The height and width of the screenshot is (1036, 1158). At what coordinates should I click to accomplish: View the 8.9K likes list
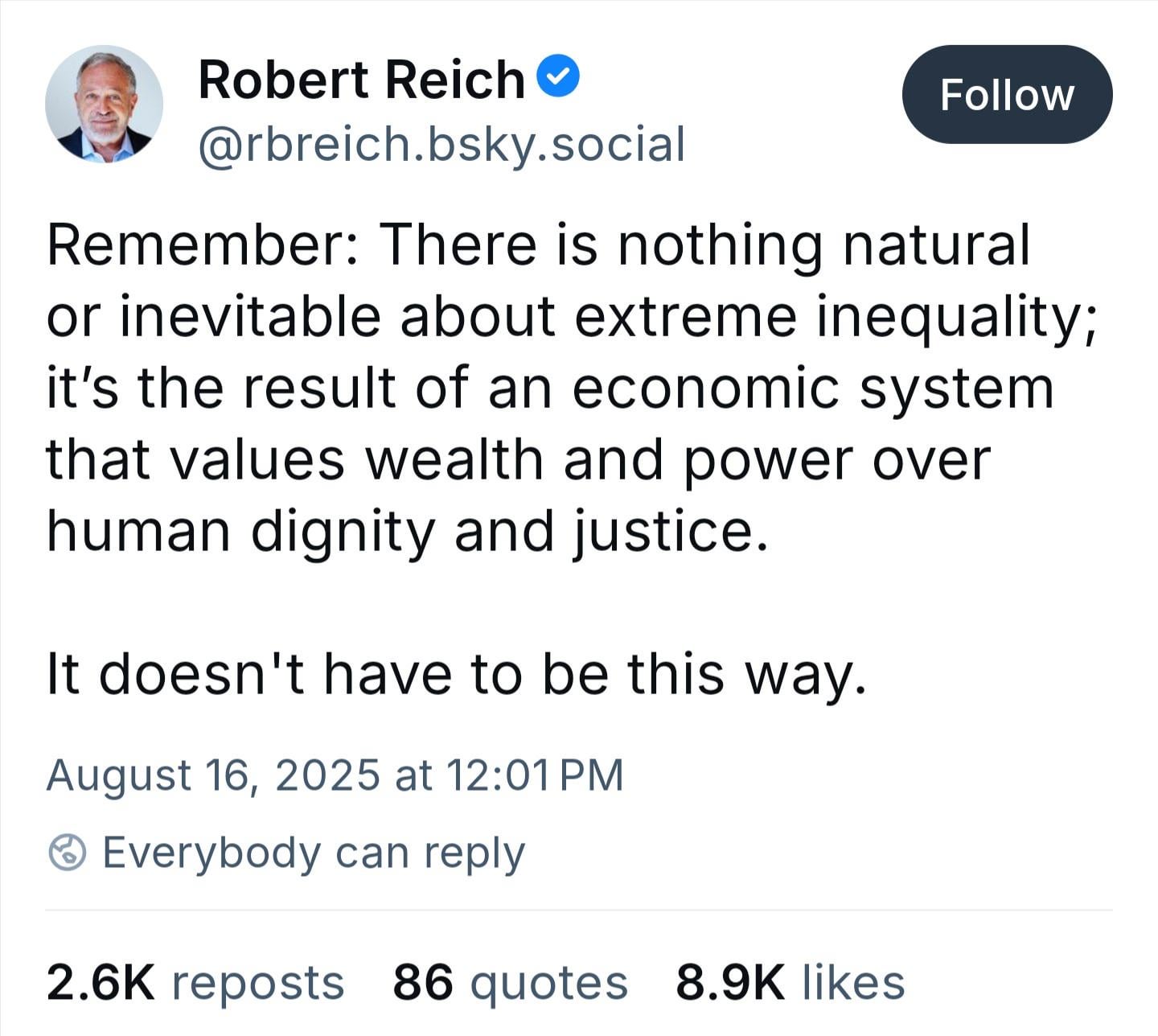(x=790, y=982)
